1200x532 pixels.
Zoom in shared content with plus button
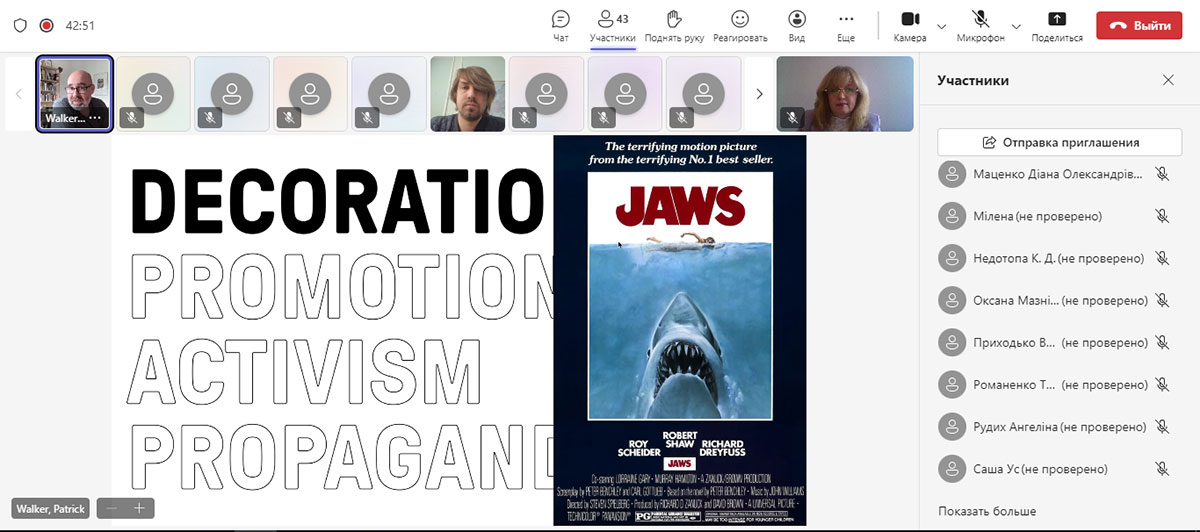139,508
